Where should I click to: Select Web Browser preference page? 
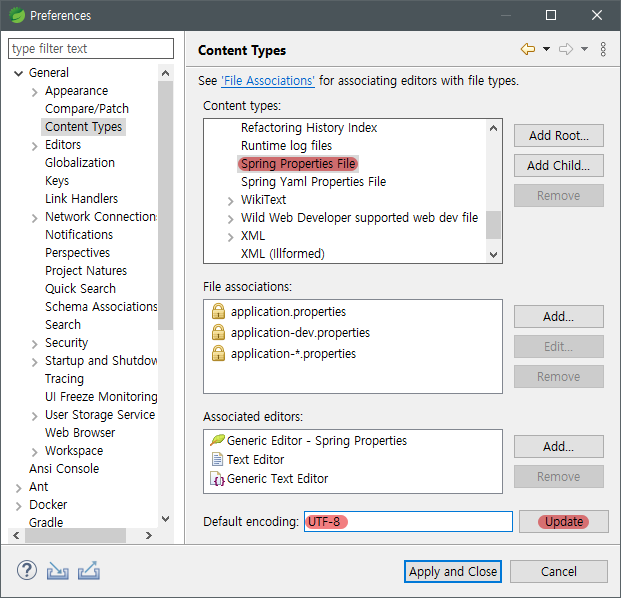tap(80, 432)
